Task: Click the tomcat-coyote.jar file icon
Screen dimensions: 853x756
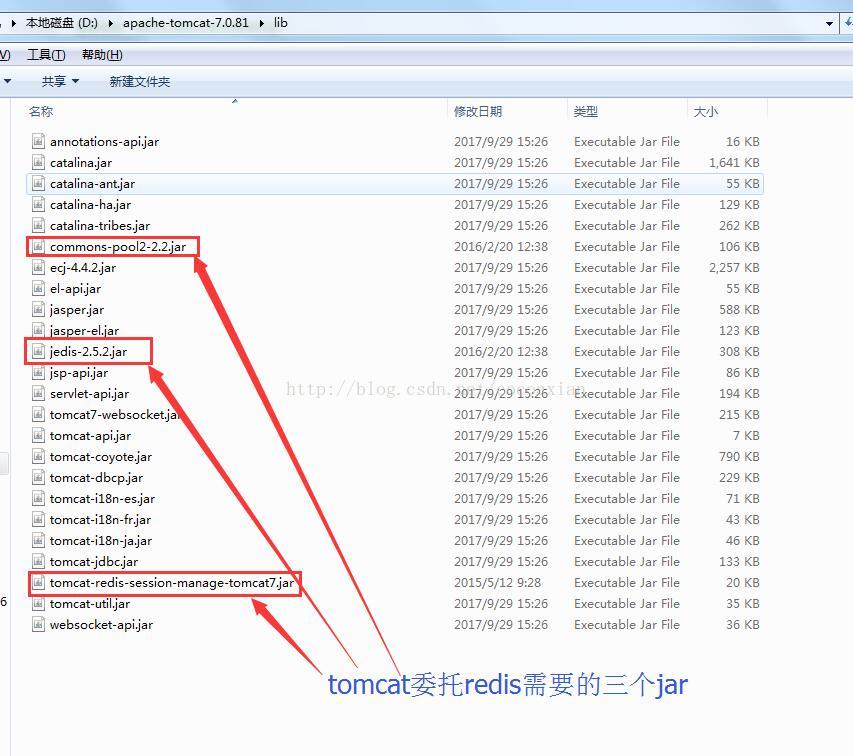Action: point(38,457)
